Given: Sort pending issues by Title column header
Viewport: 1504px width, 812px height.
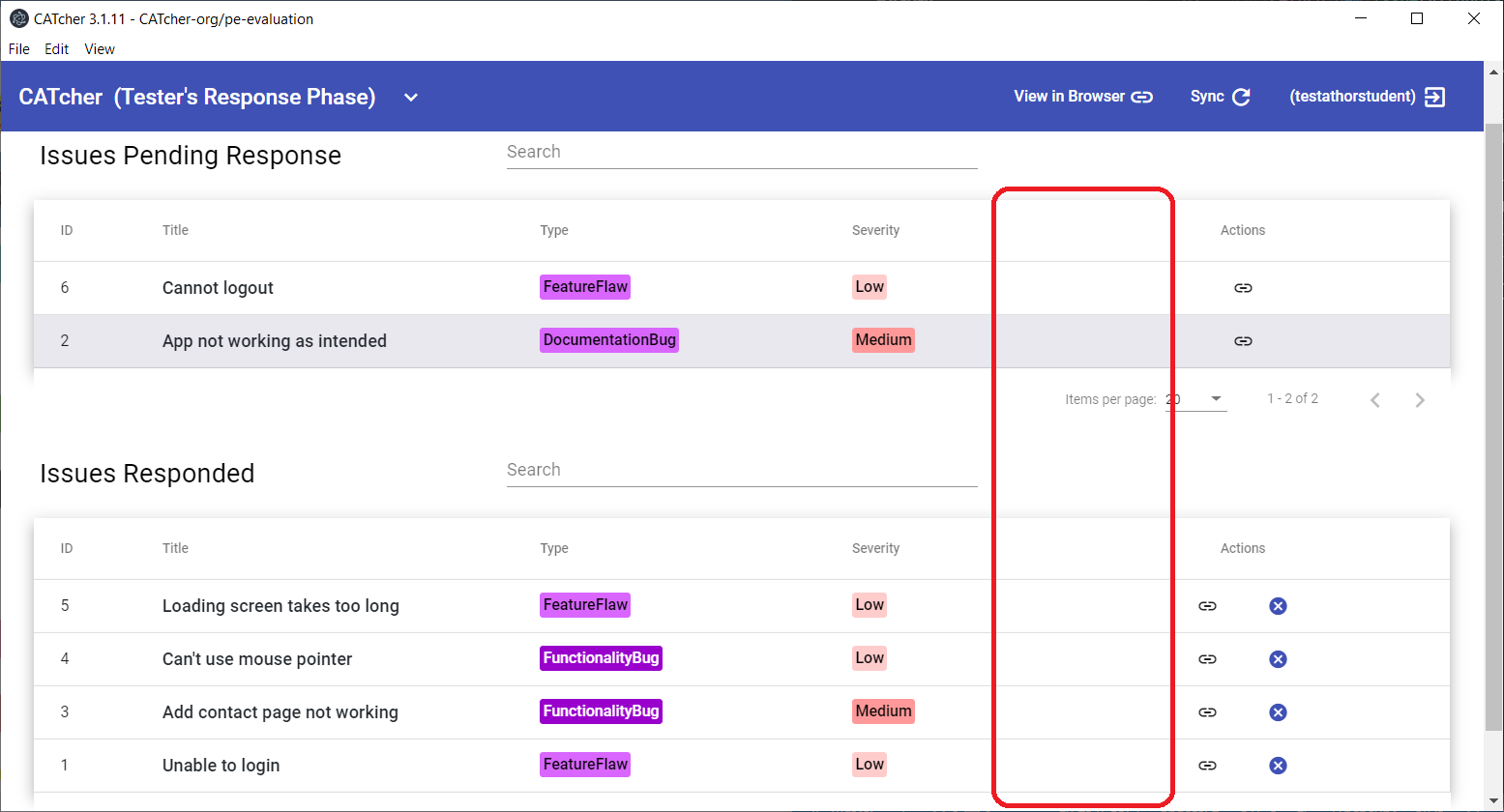Looking at the screenshot, I should tap(175, 230).
